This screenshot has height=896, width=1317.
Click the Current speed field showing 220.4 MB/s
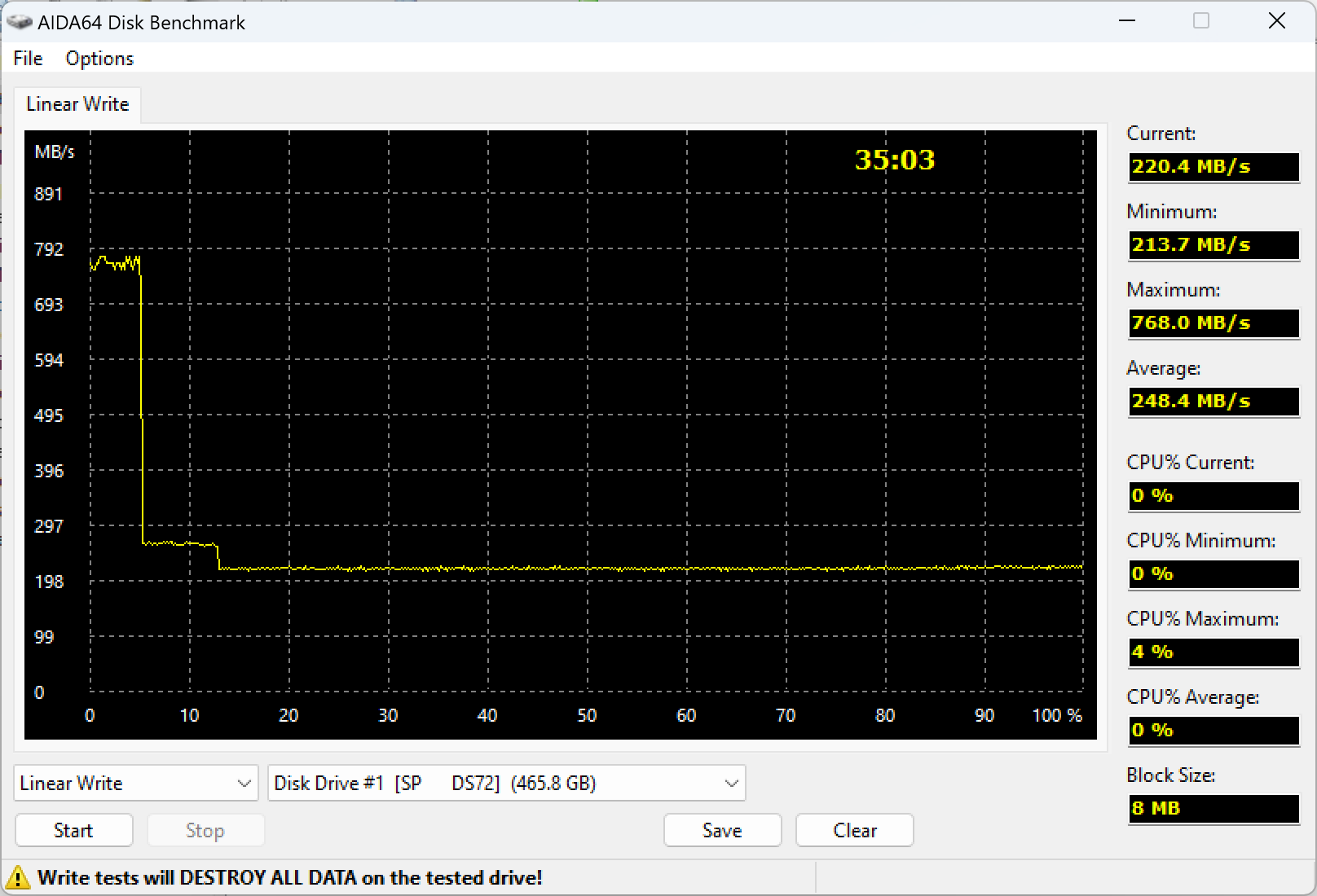pyautogui.click(x=1213, y=167)
